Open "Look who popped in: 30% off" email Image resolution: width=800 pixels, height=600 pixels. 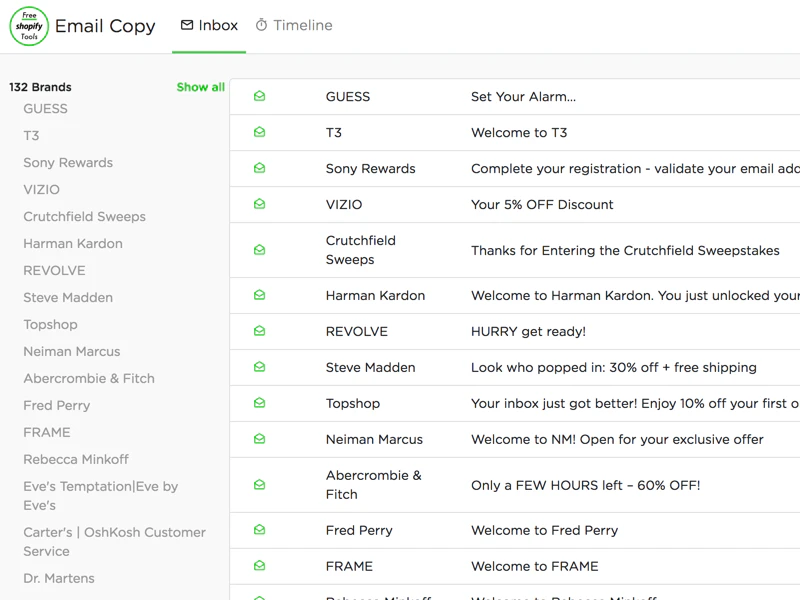tap(613, 368)
